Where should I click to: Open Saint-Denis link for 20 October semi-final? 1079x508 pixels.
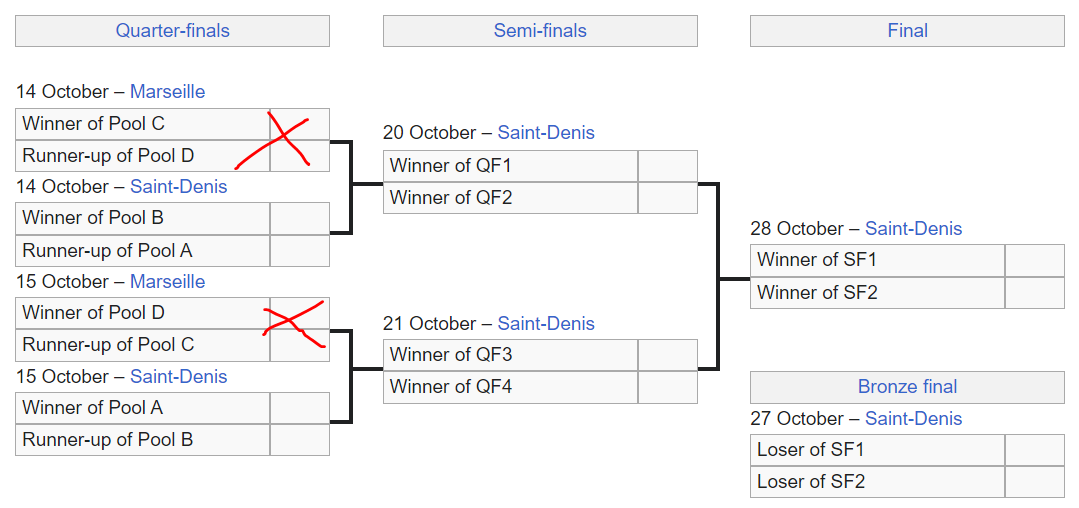[546, 133]
